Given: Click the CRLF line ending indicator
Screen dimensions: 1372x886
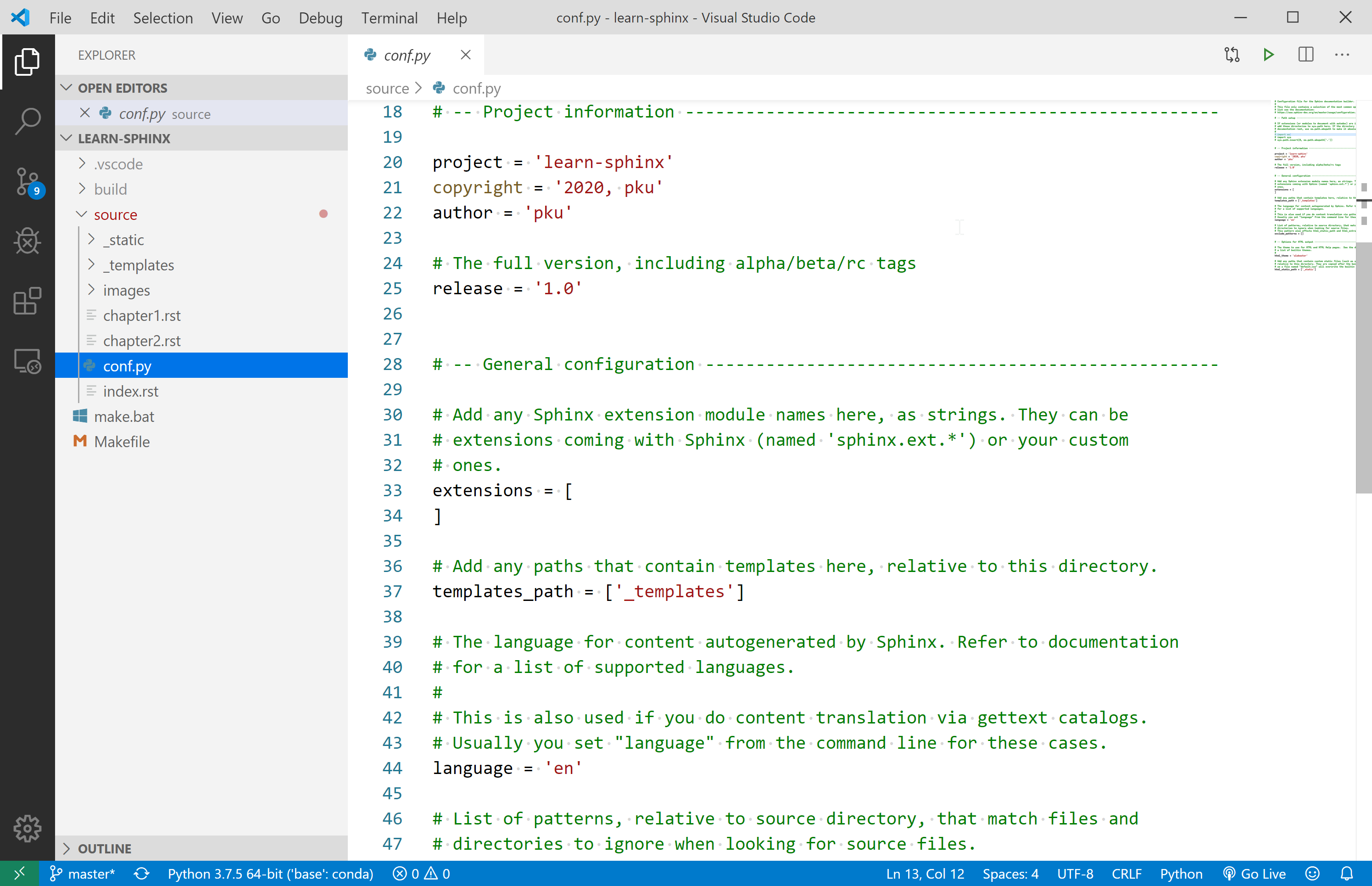Looking at the screenshot, I should [1126, 874].
